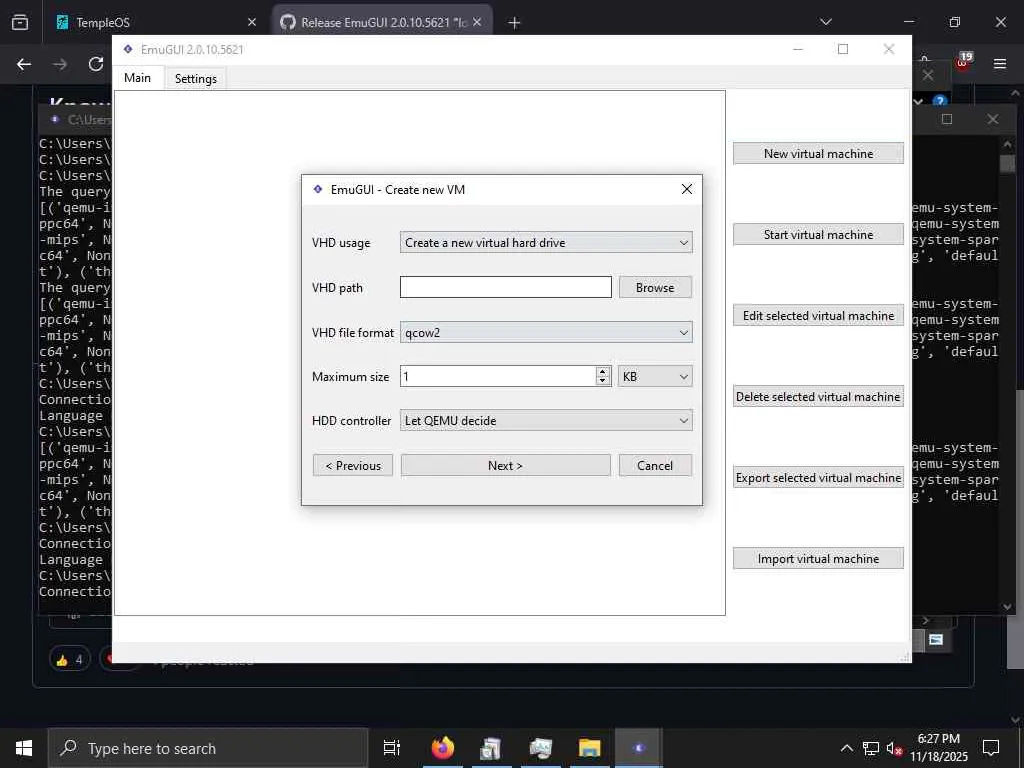Click the taskbar search box

(208, 748)
